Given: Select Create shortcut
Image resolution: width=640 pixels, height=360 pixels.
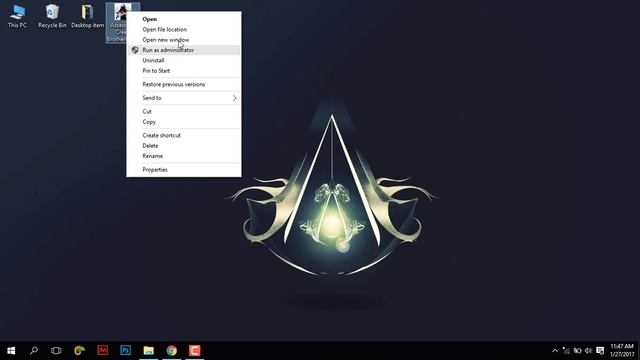Looking at the screenshot, I should tap(183, 136).
